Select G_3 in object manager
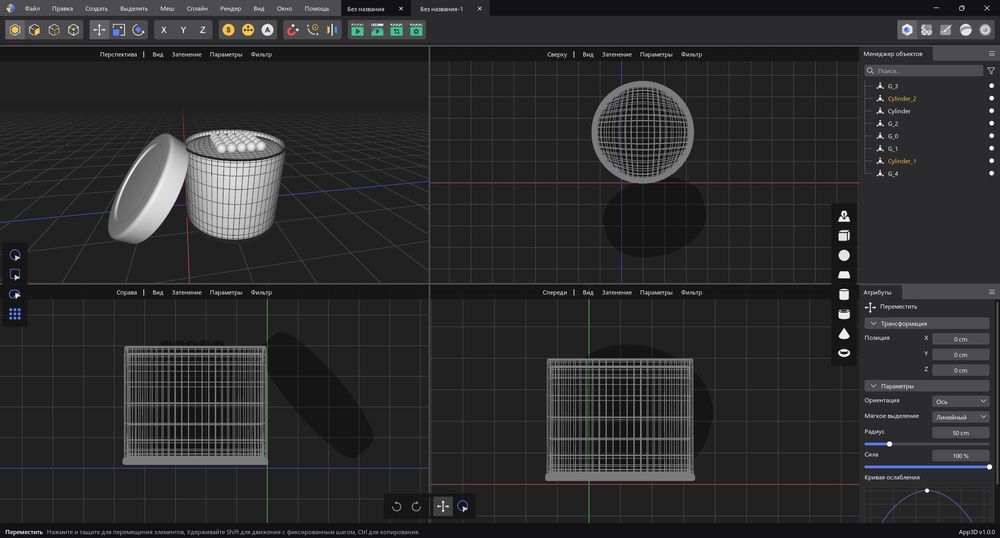1000x538 pixels. click(x=893, y=86)
